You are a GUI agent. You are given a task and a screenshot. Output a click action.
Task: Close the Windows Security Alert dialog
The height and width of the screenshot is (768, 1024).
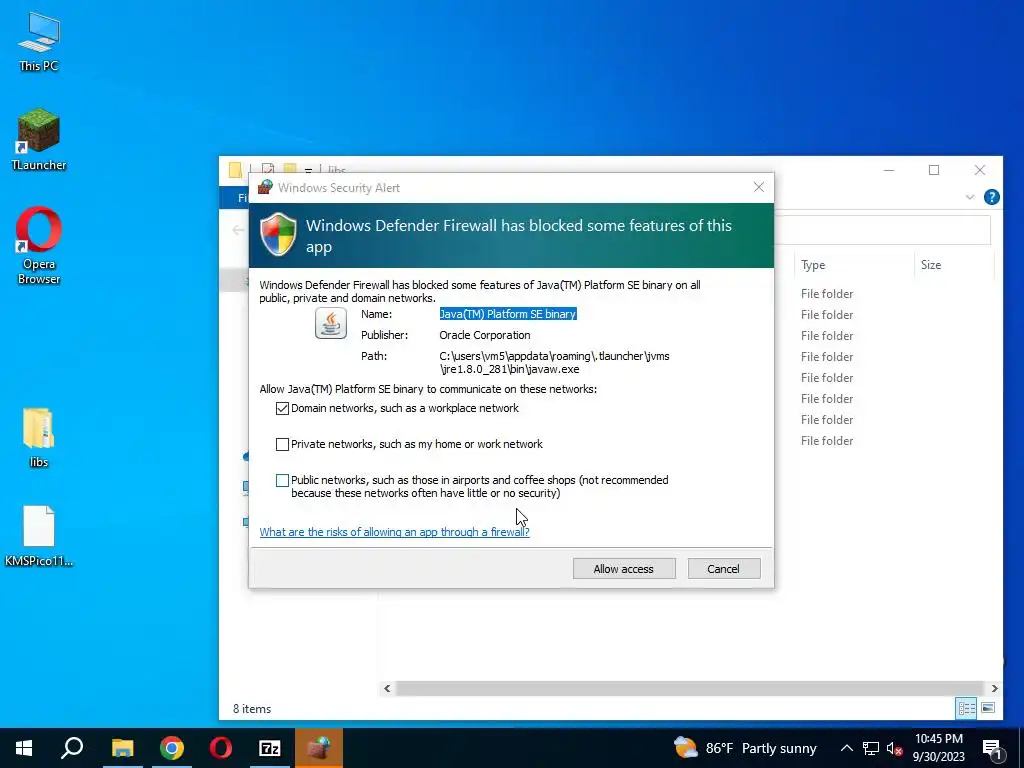758,187
